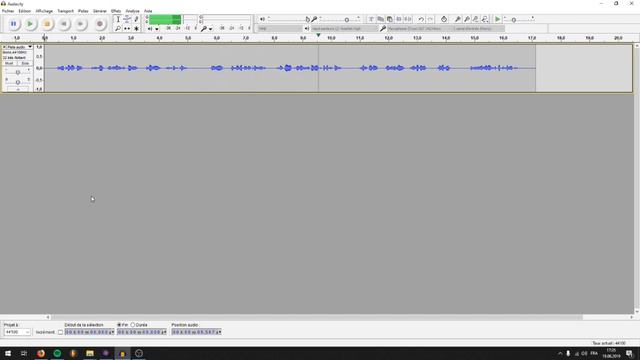The width and height of the screenshot is (640, 360).
Task: Click the Pause transport button
Action: tap(13, 24)
